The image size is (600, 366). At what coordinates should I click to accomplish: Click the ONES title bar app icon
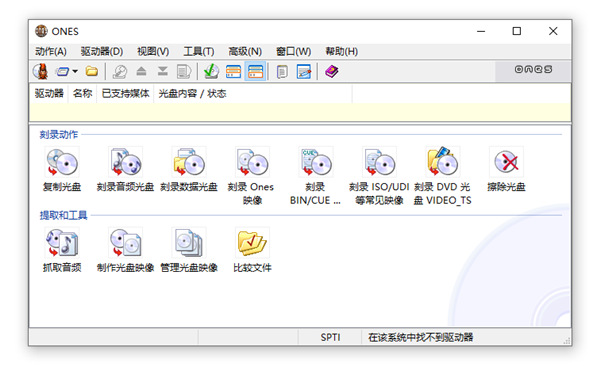[41, 31]
